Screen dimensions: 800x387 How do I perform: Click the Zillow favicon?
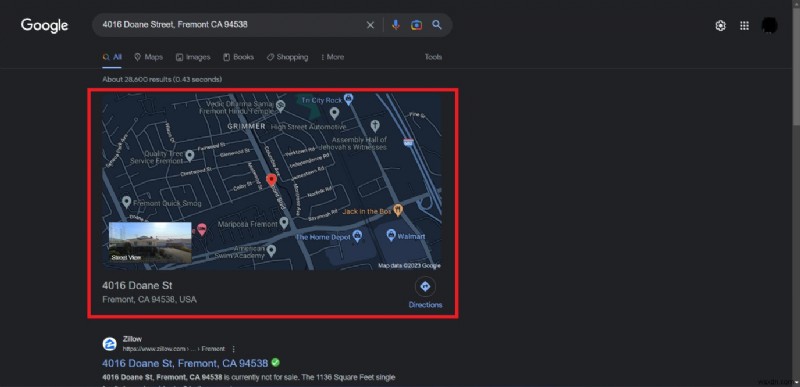click(x=109, y=344)
